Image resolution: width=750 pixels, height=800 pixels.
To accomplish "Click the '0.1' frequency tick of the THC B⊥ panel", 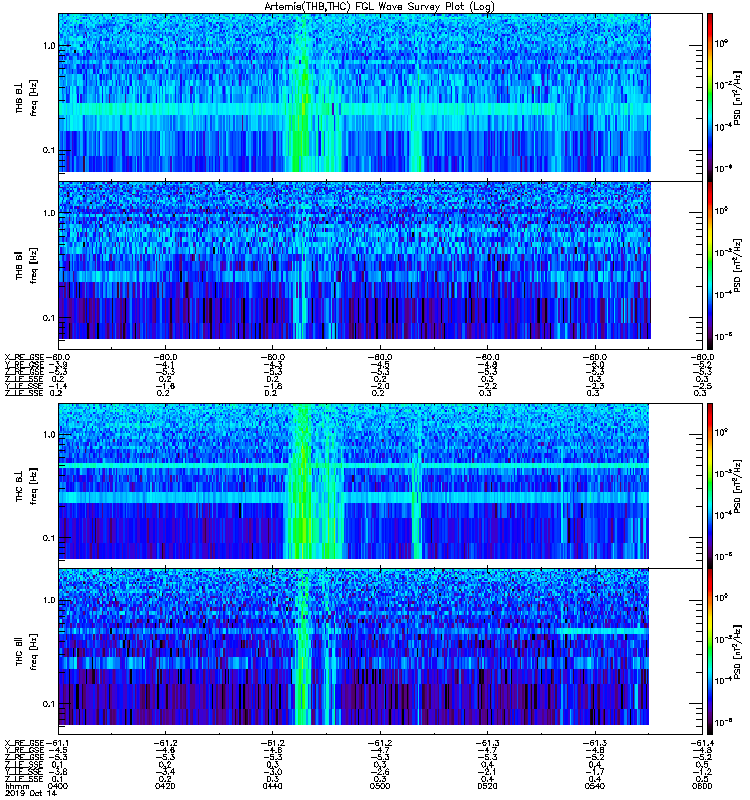I will pyautogui.click(x=49, y=538).
